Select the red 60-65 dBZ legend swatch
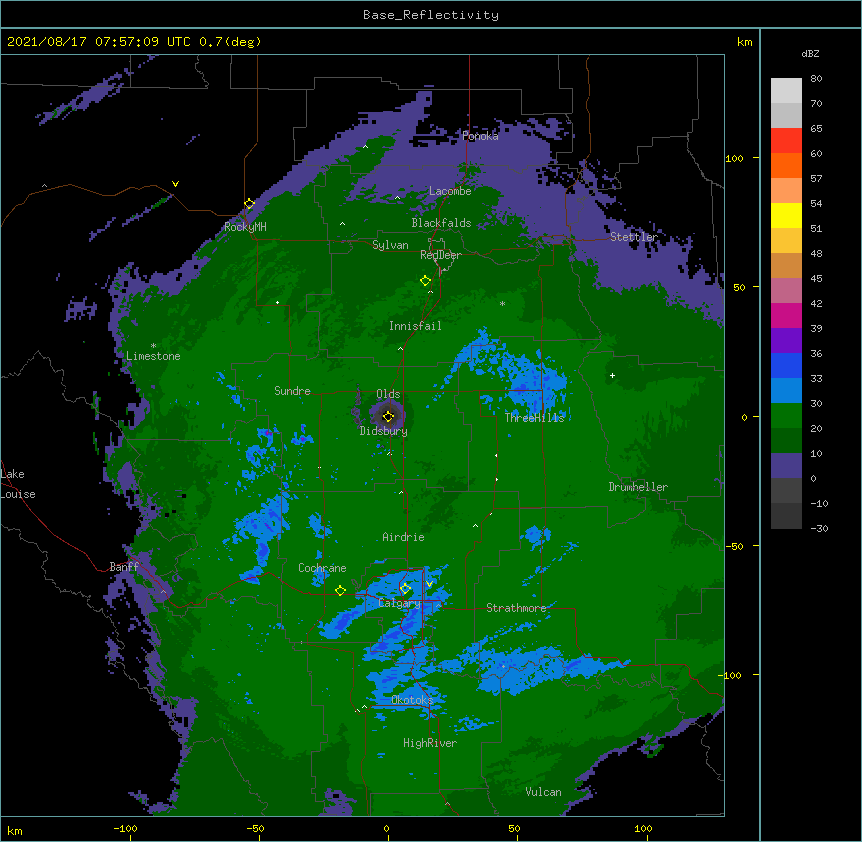 786,141
